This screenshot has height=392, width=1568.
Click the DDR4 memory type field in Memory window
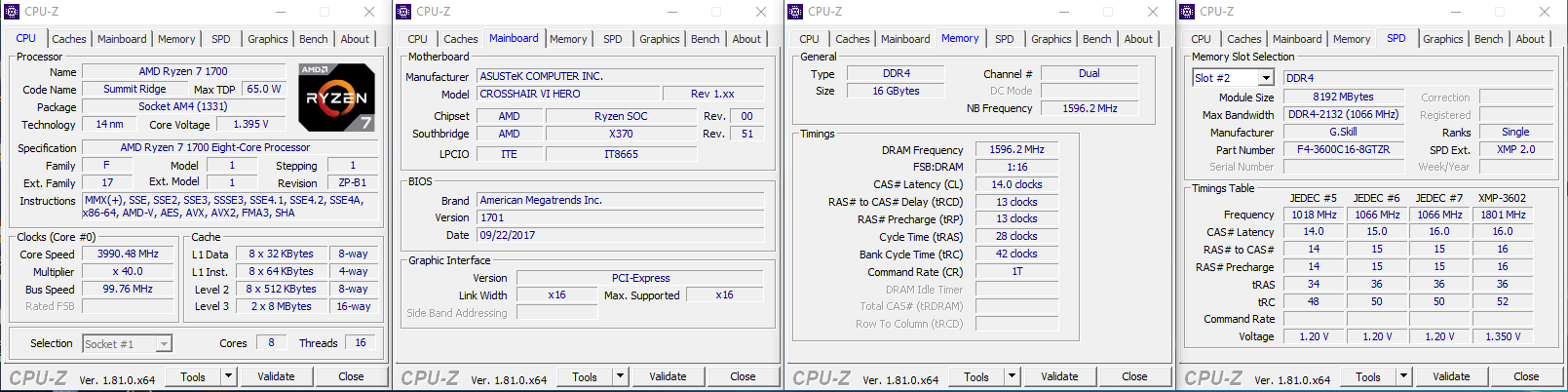click(x=897, y=73)
